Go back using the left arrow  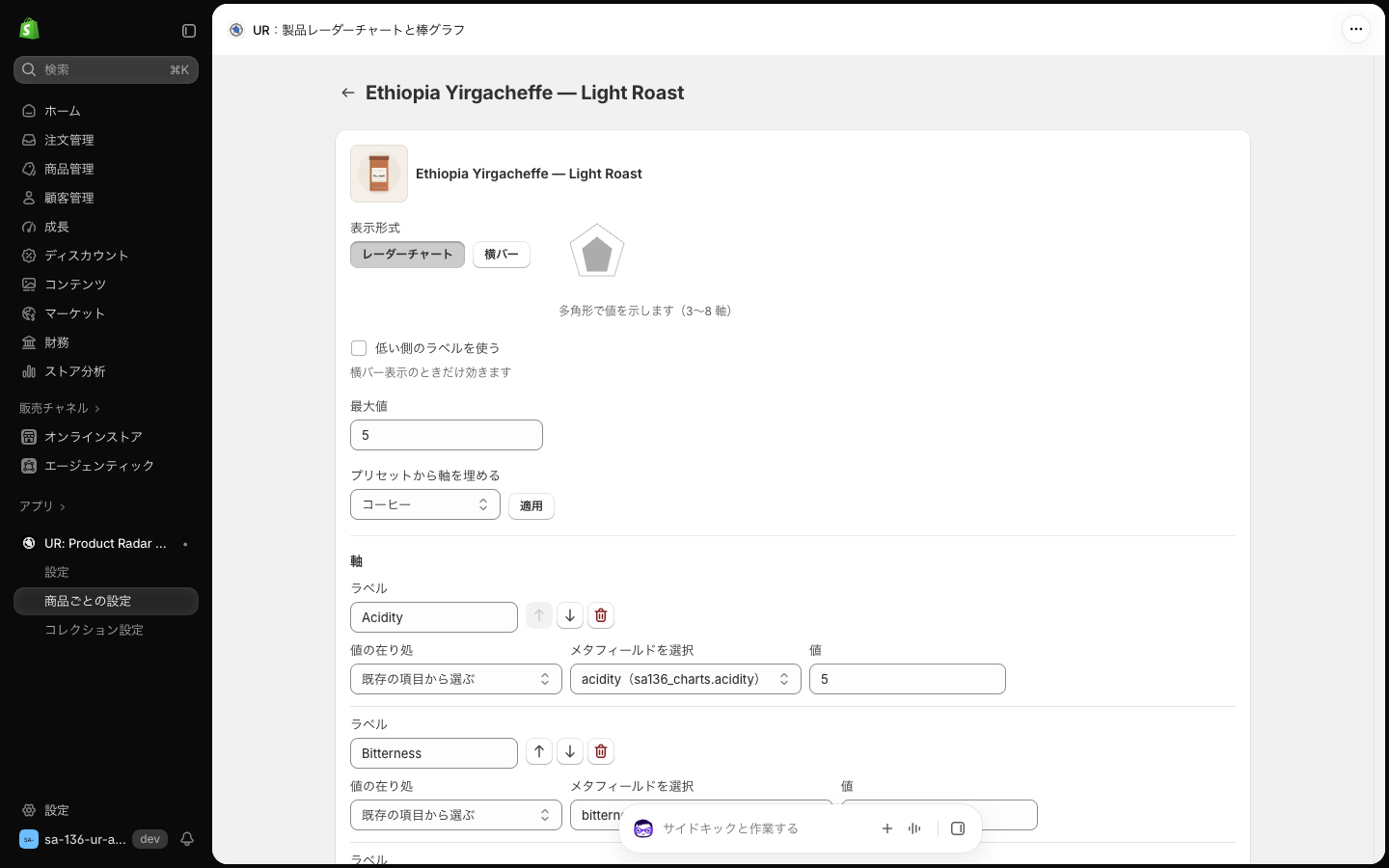pyautogui.click(x=348, y=93)
